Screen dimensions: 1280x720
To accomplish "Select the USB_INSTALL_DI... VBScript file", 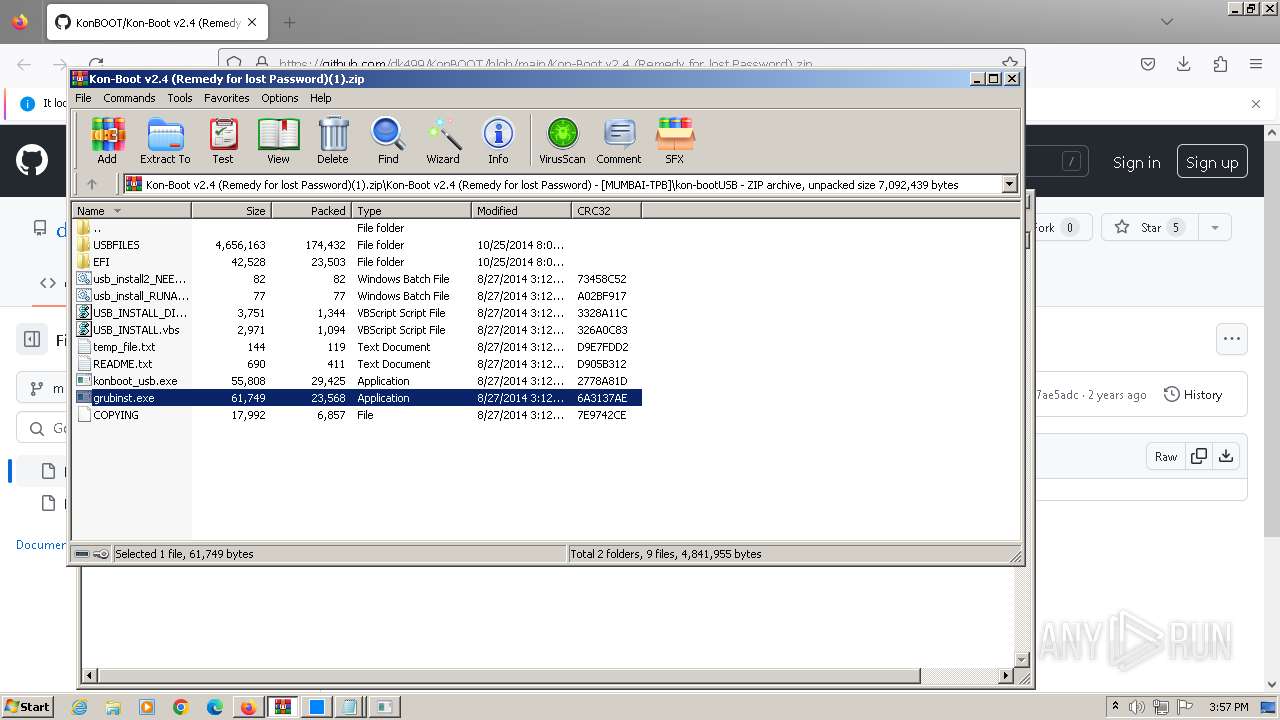I will click(x=357, y=313).
